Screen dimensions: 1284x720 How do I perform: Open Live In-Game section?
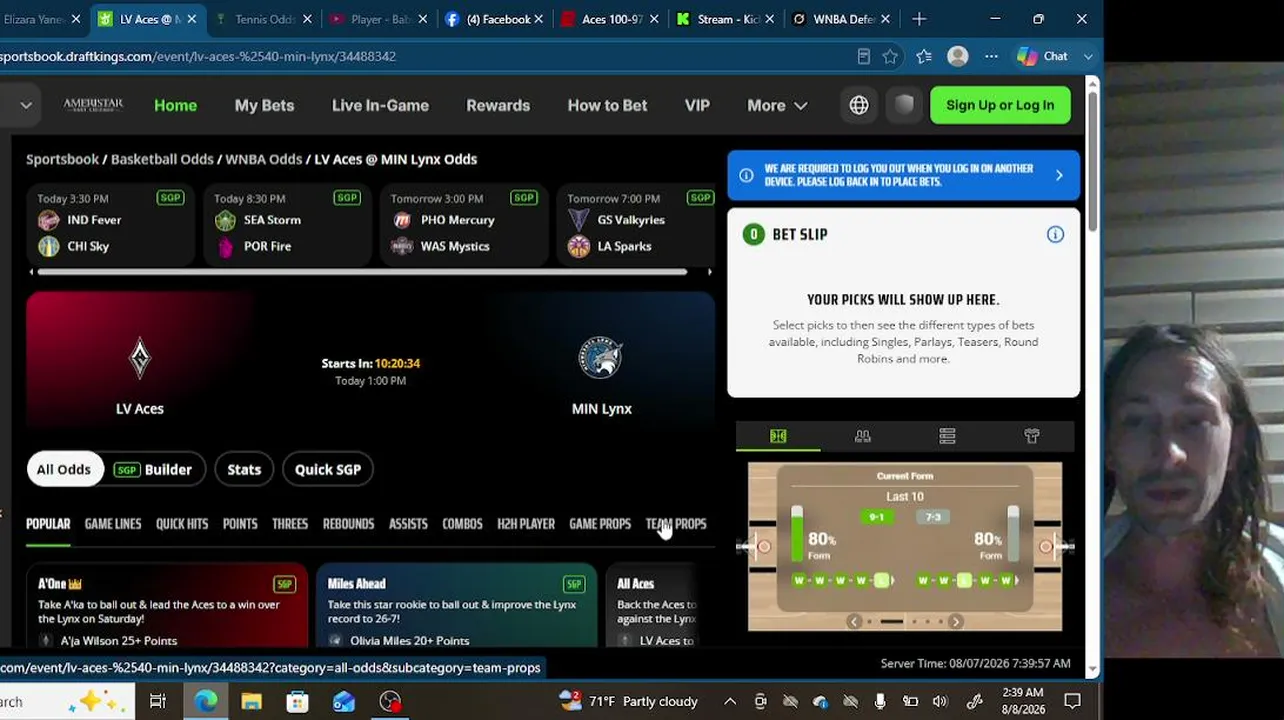380,105
